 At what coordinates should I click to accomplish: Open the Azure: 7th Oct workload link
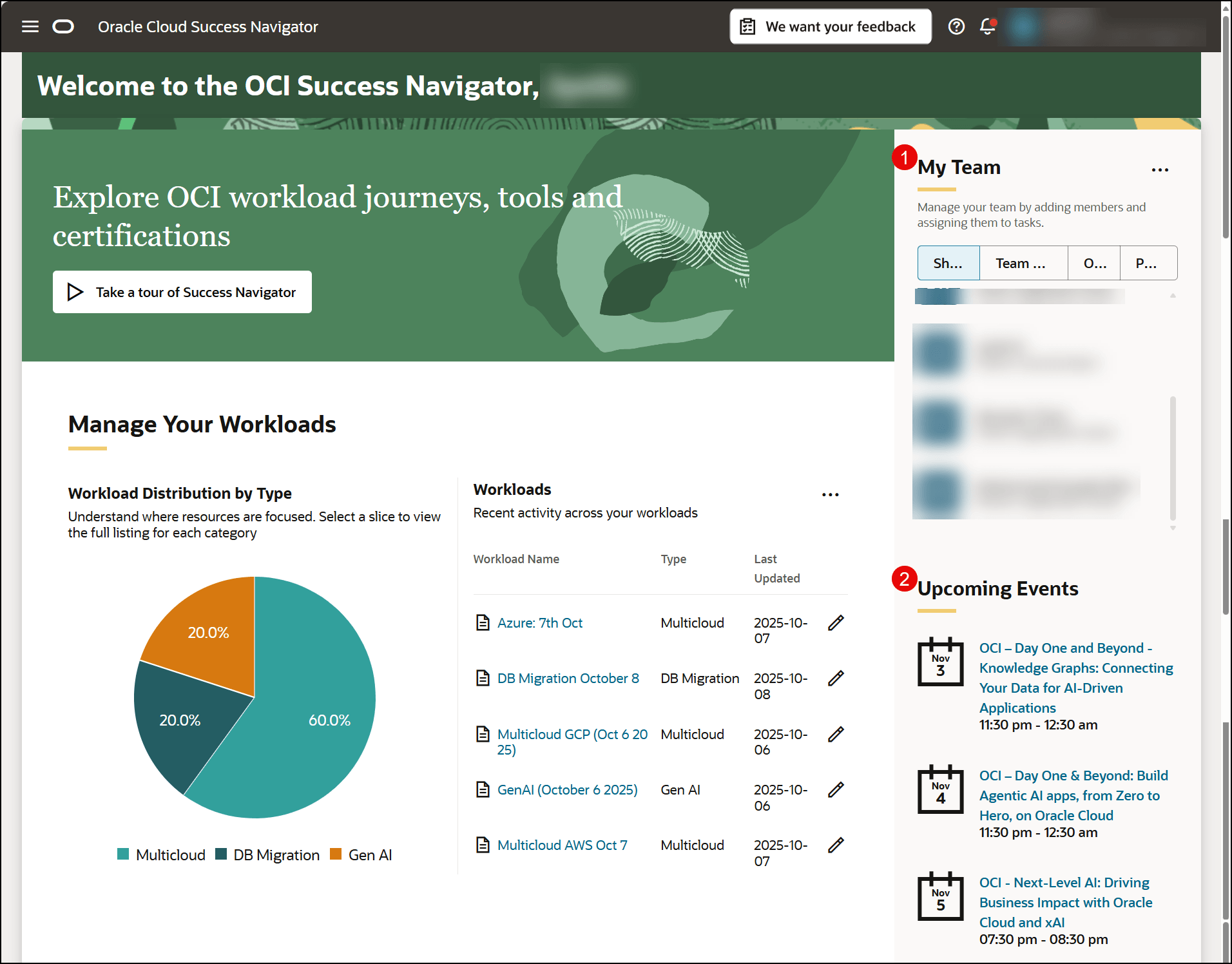pos(540,622)
